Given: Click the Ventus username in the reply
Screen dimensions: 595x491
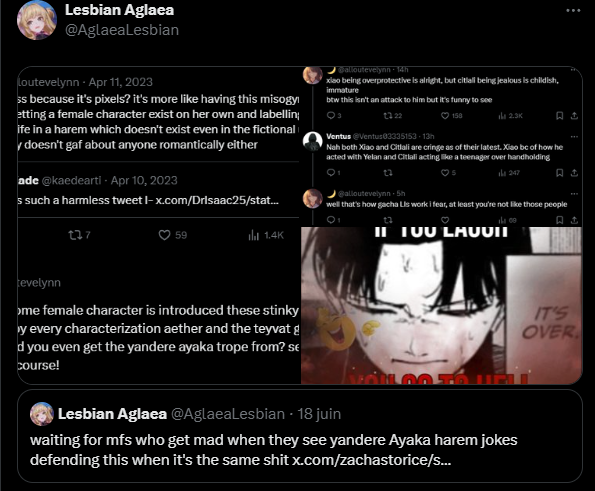Looking at the screenshot, I should 338,136.
